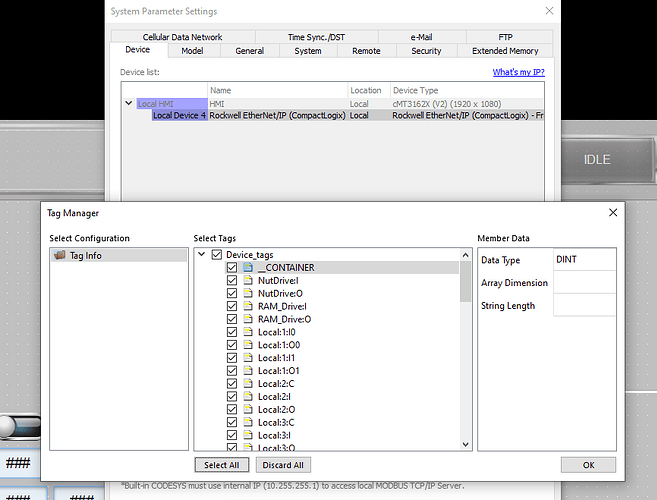Click the Tag Info folder icon

60,255
